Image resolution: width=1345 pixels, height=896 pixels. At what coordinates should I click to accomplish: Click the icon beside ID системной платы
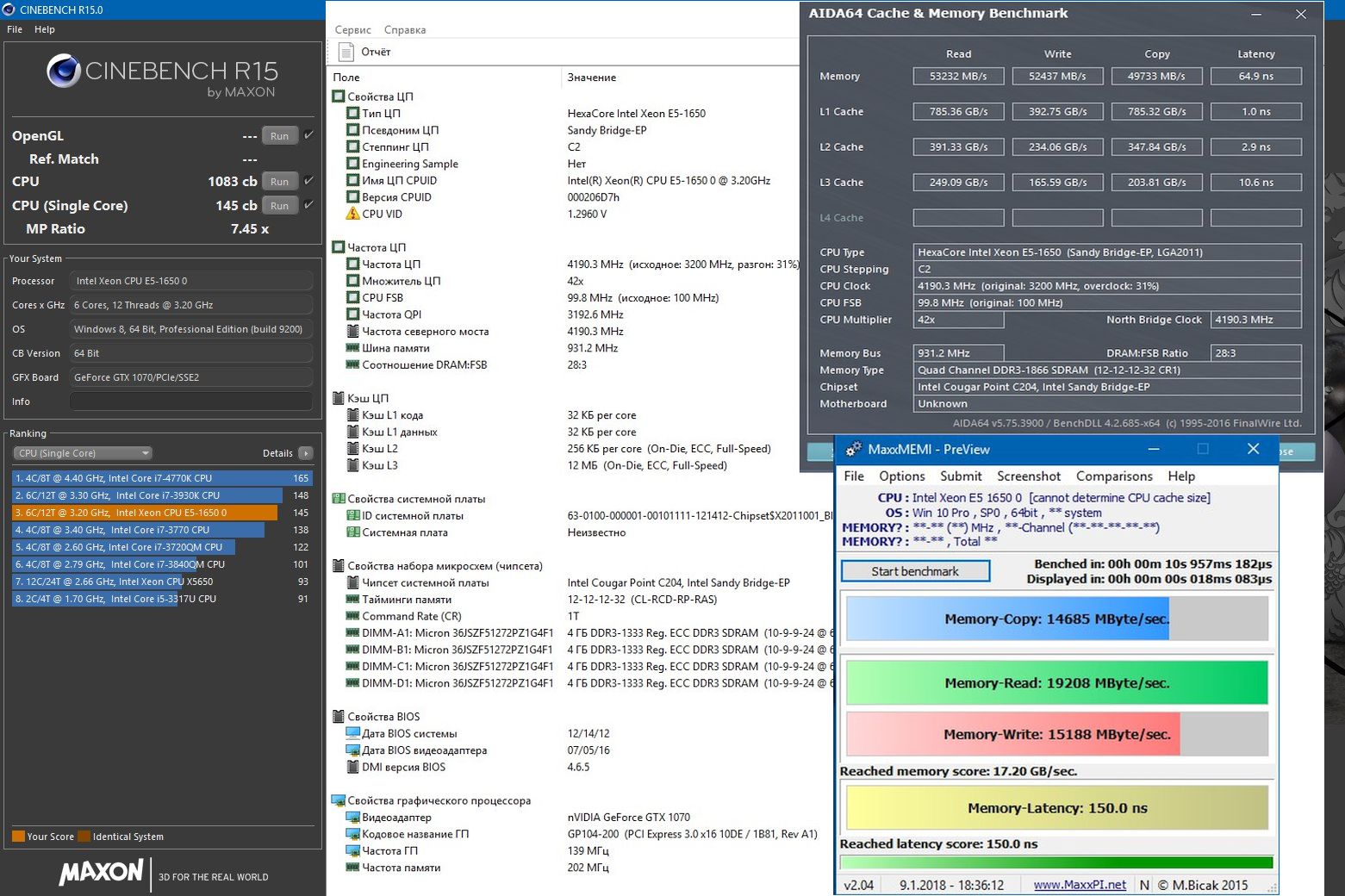pyautogui.click(x=352, y=516)
